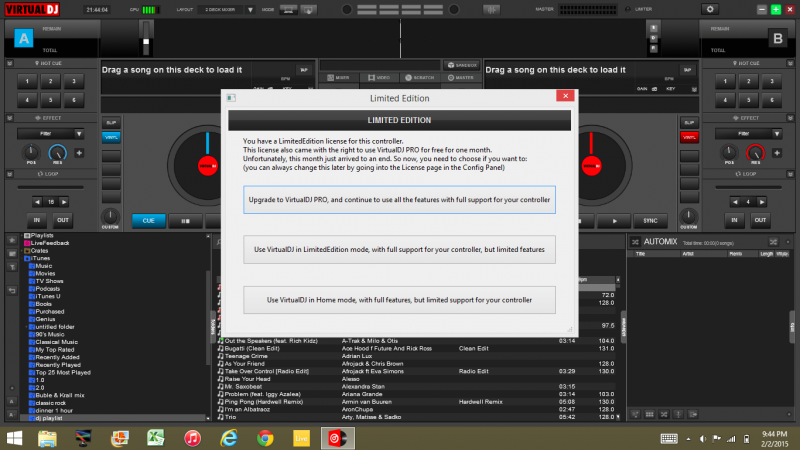Collapse deck B EFFECT panel
Image resolution: width=800 pixels, height=450 pixels.
pos(790,118)
